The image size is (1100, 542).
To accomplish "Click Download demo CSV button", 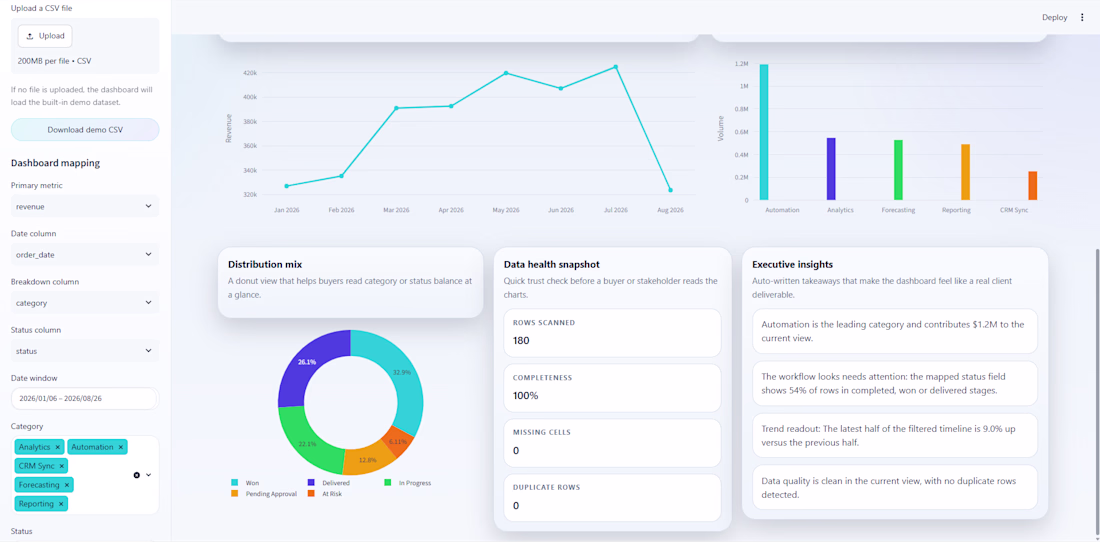I will pyautogui.click(x=85, y=130).
